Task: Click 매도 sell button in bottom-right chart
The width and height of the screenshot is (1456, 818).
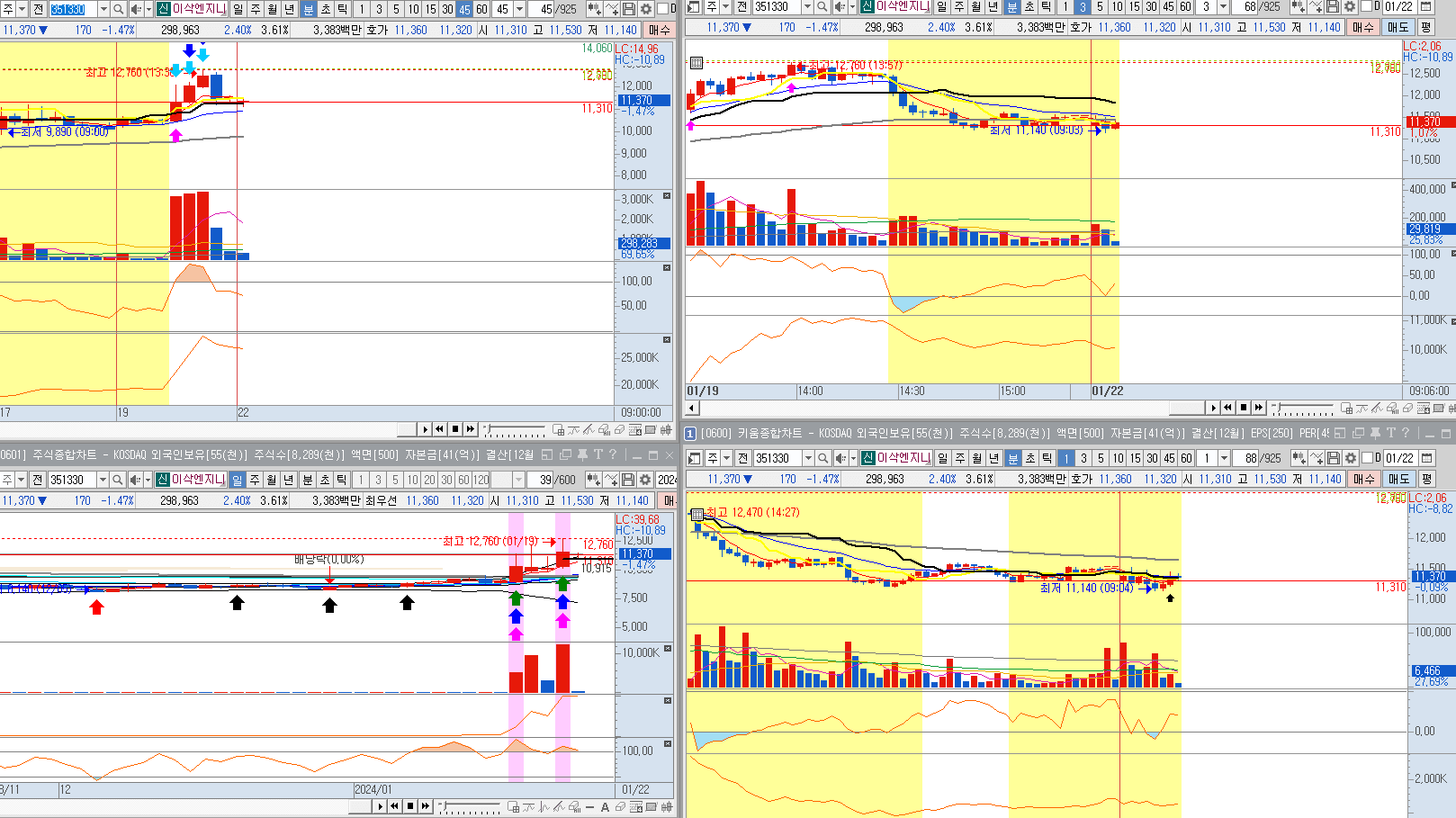Action: coord(1398,479)
